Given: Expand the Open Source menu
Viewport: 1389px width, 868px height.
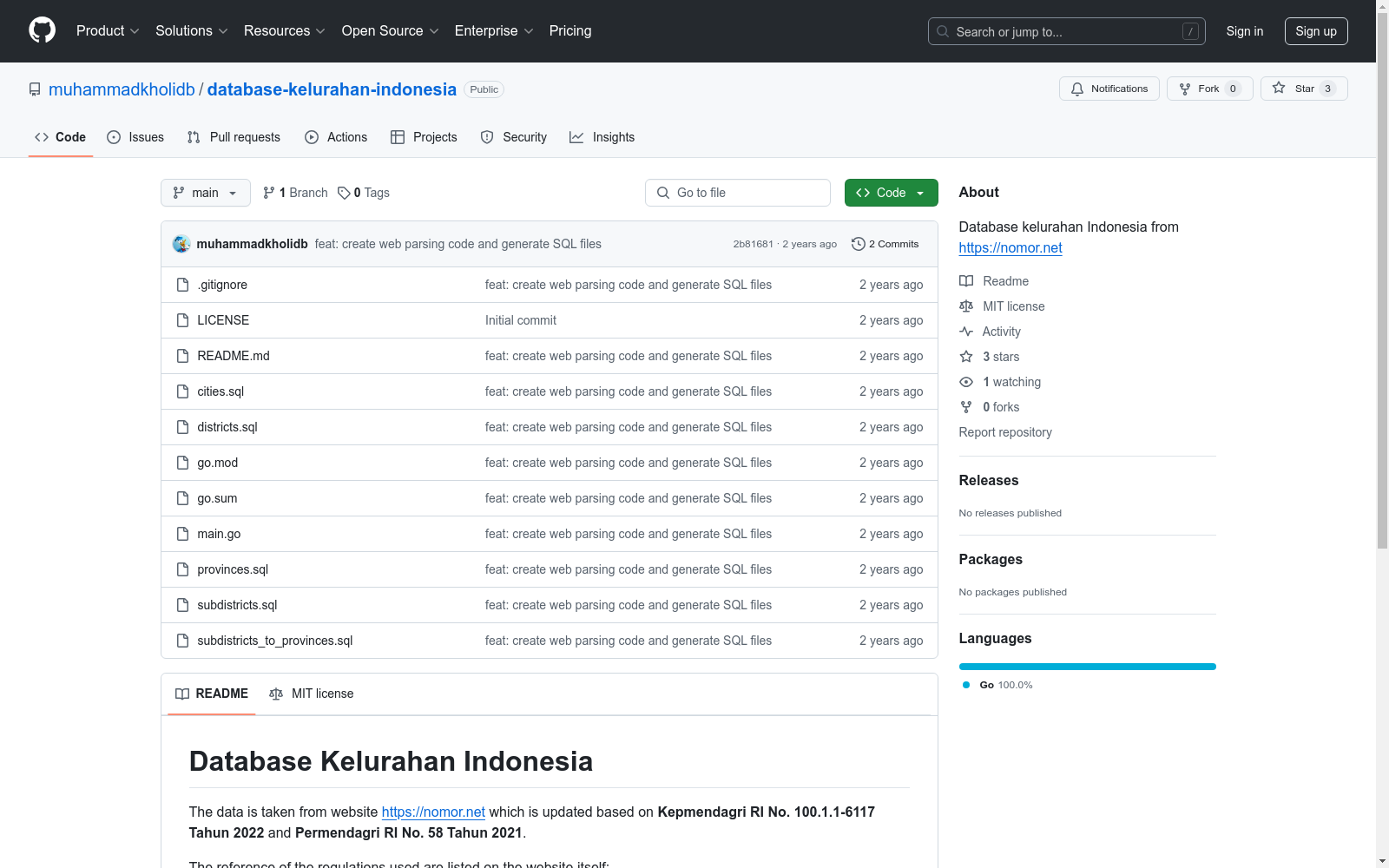Looking at the screenshot, I should [x=391, y=30].
